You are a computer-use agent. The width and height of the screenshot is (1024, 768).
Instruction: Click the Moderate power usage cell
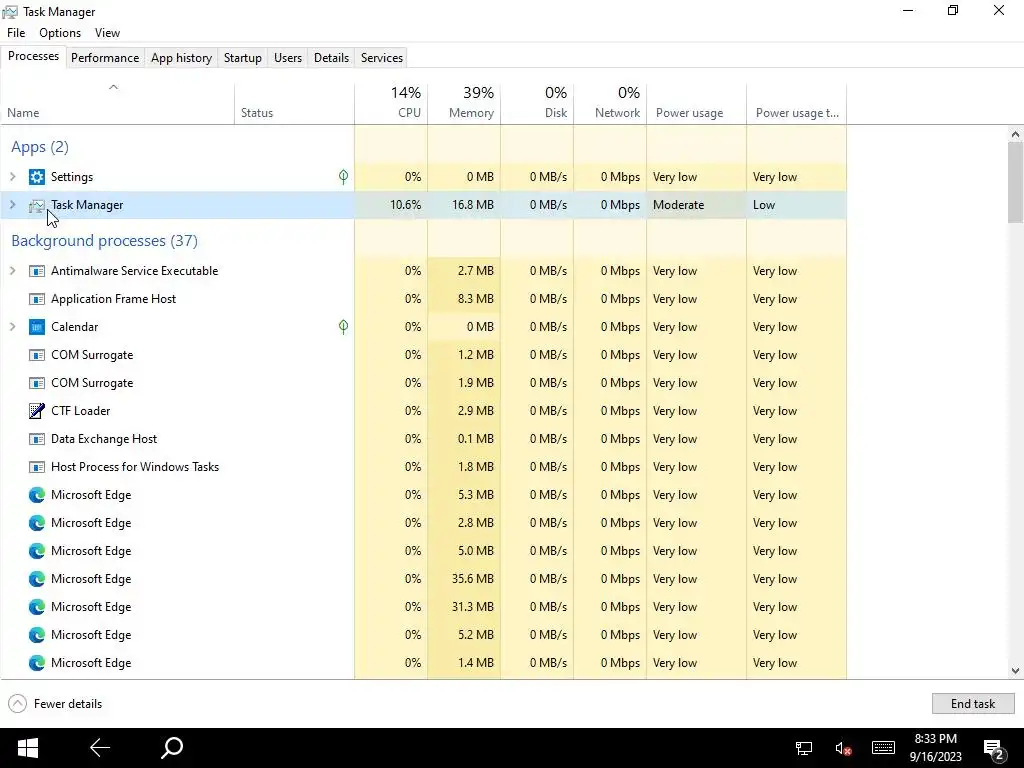(x=696, y=204)
